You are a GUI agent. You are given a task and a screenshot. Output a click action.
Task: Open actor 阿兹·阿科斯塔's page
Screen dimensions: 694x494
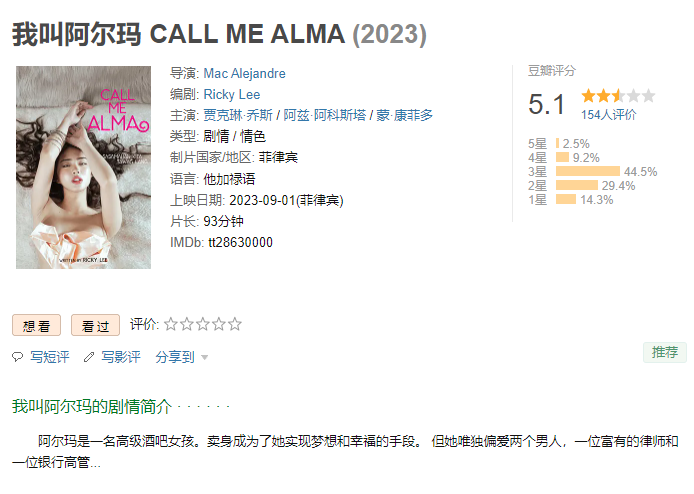click(x=325, y=115)
